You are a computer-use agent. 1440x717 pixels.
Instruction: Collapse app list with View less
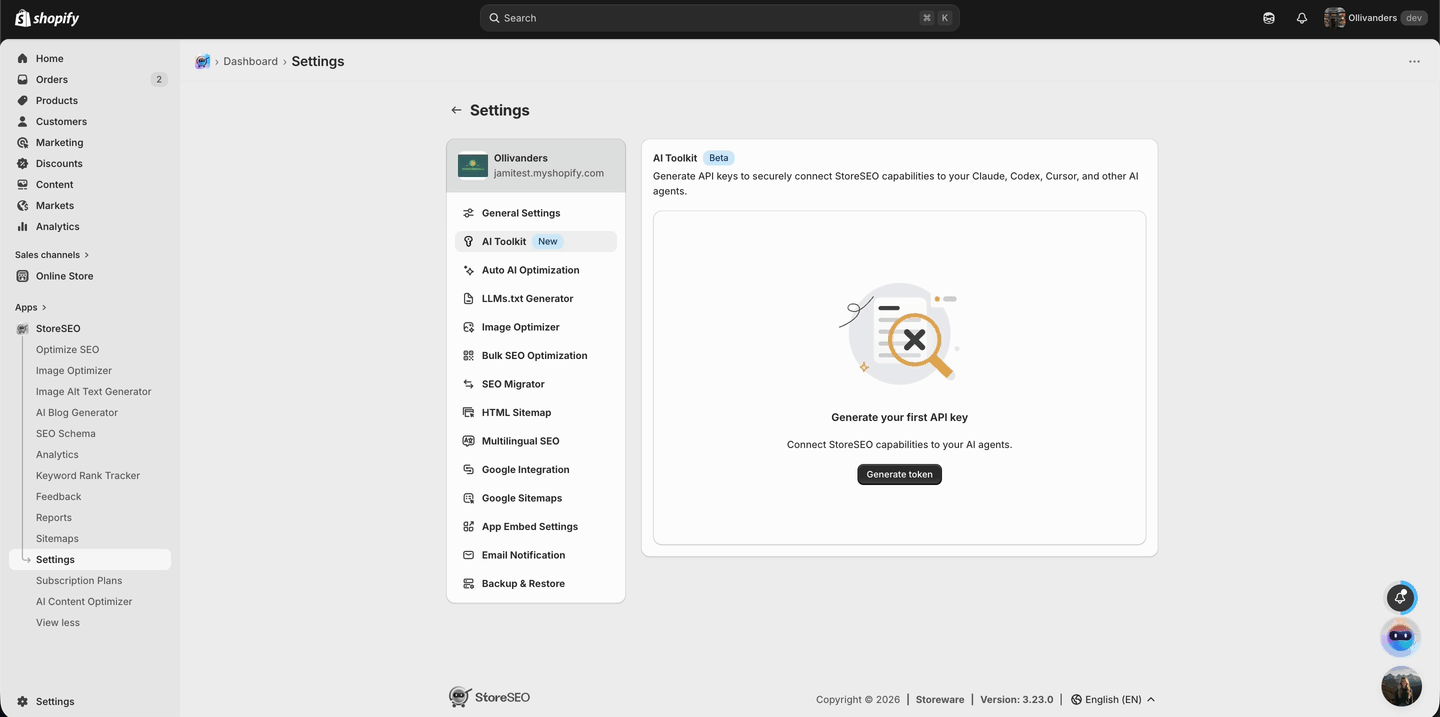click(x=58, y=622)
